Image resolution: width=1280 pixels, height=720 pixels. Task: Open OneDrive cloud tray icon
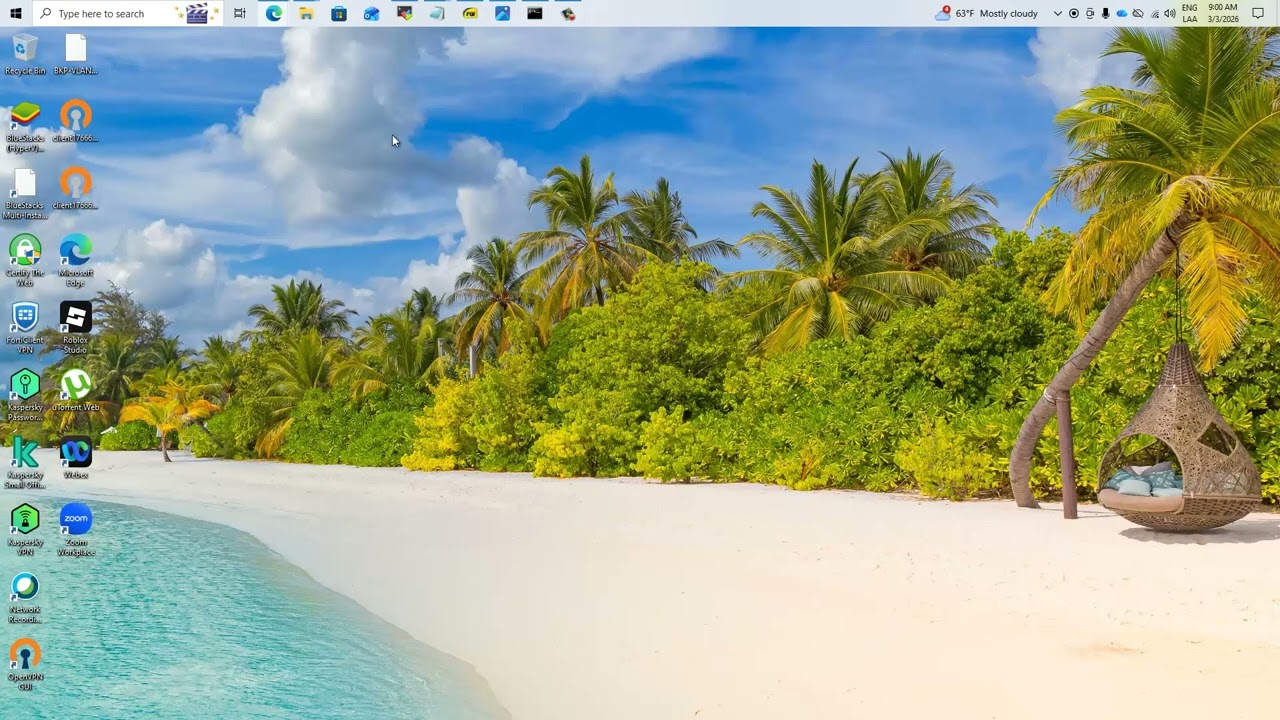coord(1121,13)
